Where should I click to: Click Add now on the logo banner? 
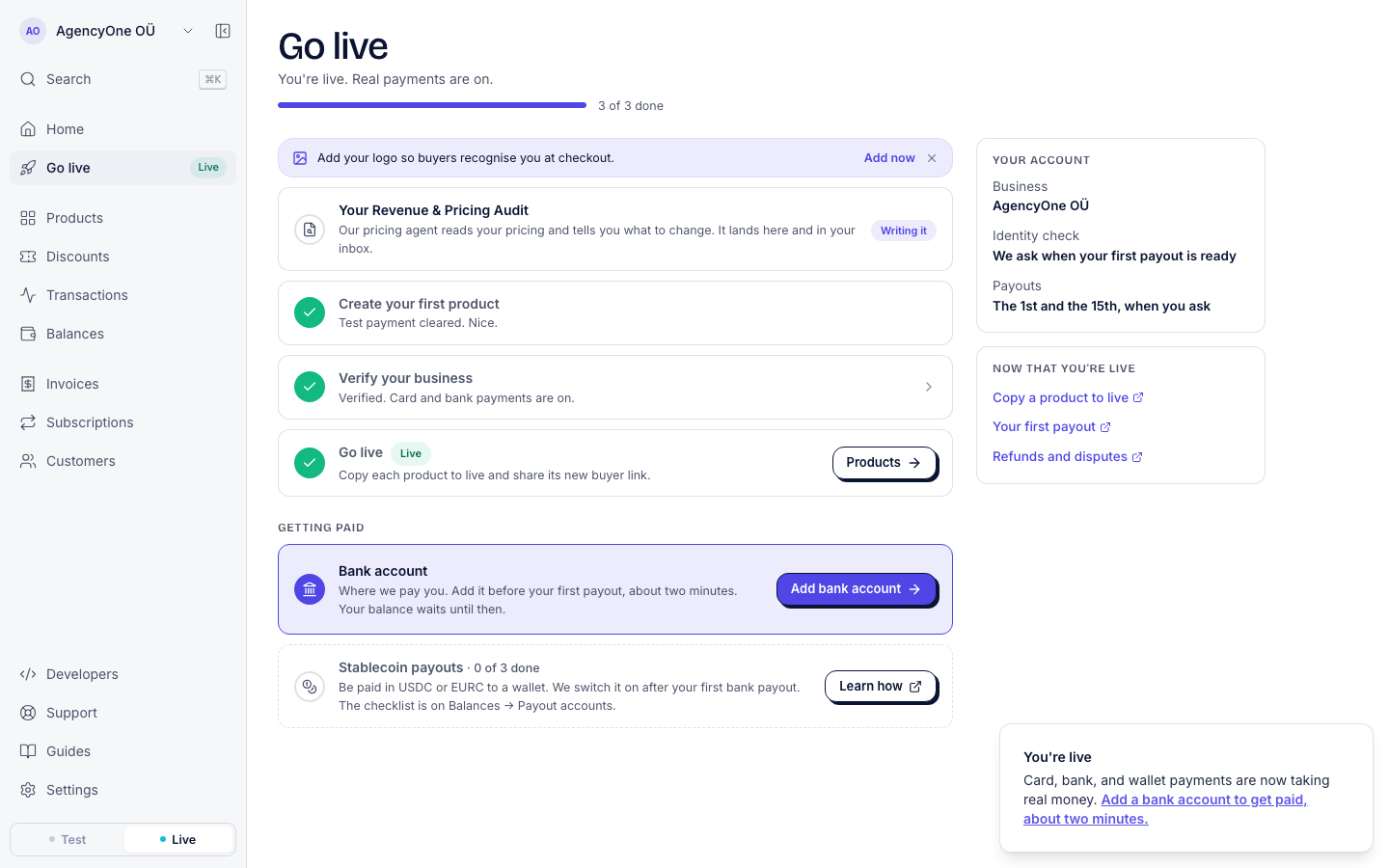(x=889, y=158)
